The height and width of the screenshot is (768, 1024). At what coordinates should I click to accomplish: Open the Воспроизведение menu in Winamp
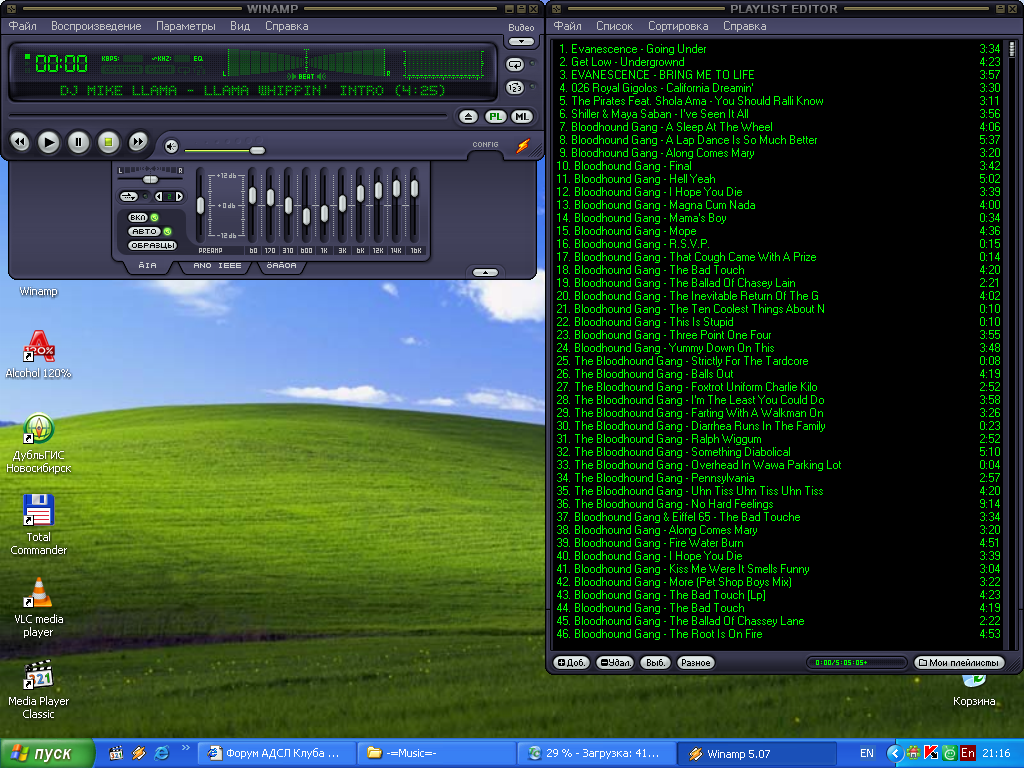coord(96,26)
